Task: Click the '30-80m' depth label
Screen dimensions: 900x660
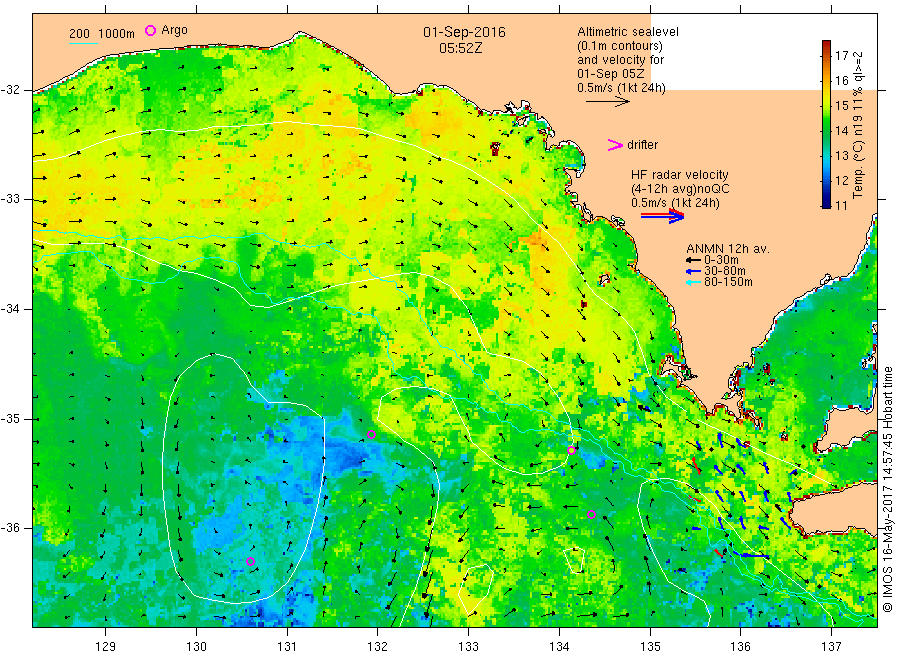Action: (x=724, y=271)
